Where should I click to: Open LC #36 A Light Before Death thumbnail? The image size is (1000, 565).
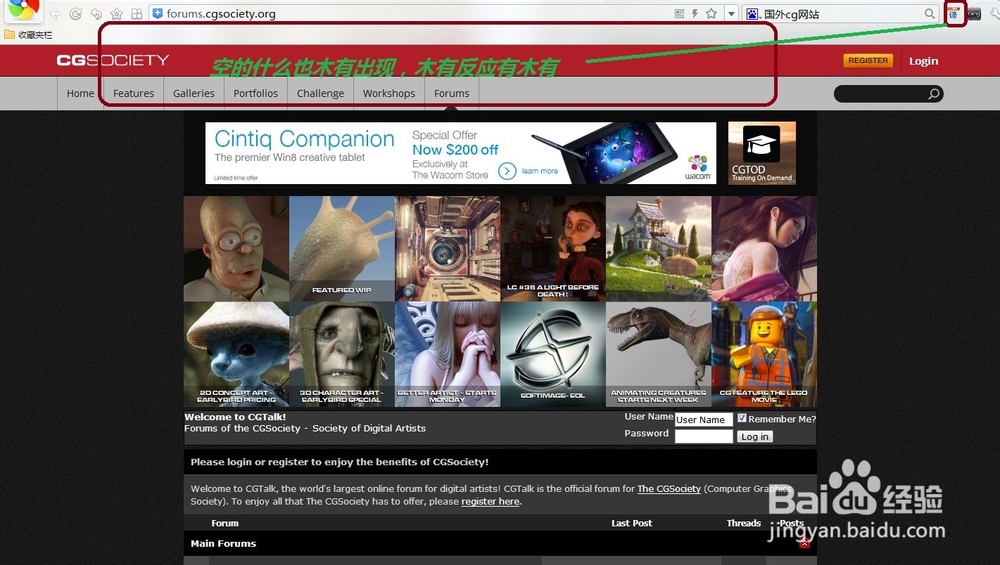click(x=553, y=248)
